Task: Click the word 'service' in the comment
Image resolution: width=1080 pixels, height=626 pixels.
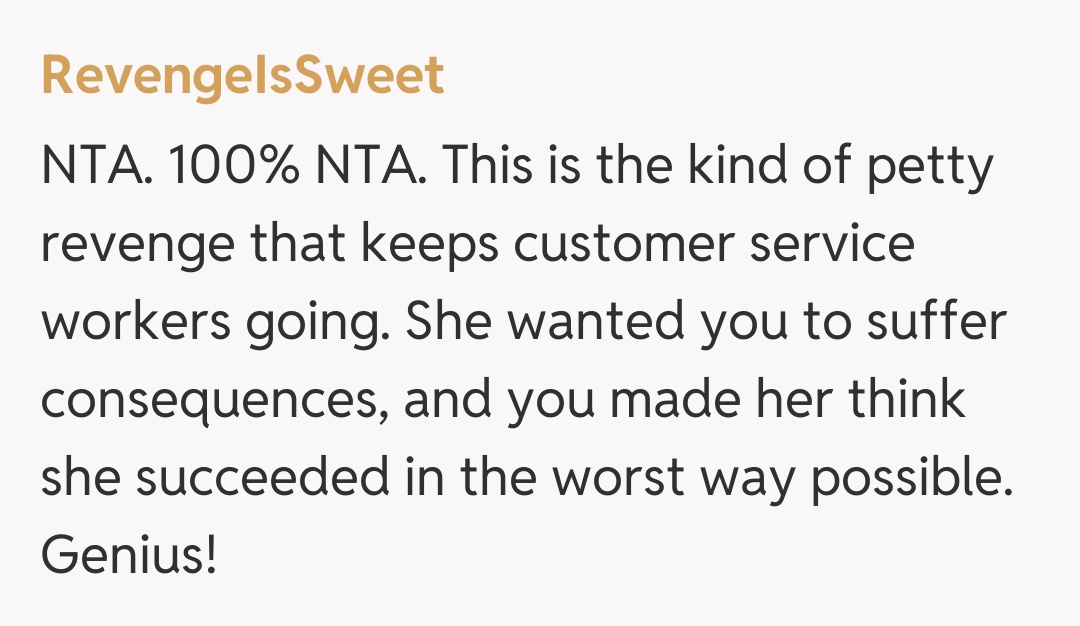Action: [x=832, y=243]
